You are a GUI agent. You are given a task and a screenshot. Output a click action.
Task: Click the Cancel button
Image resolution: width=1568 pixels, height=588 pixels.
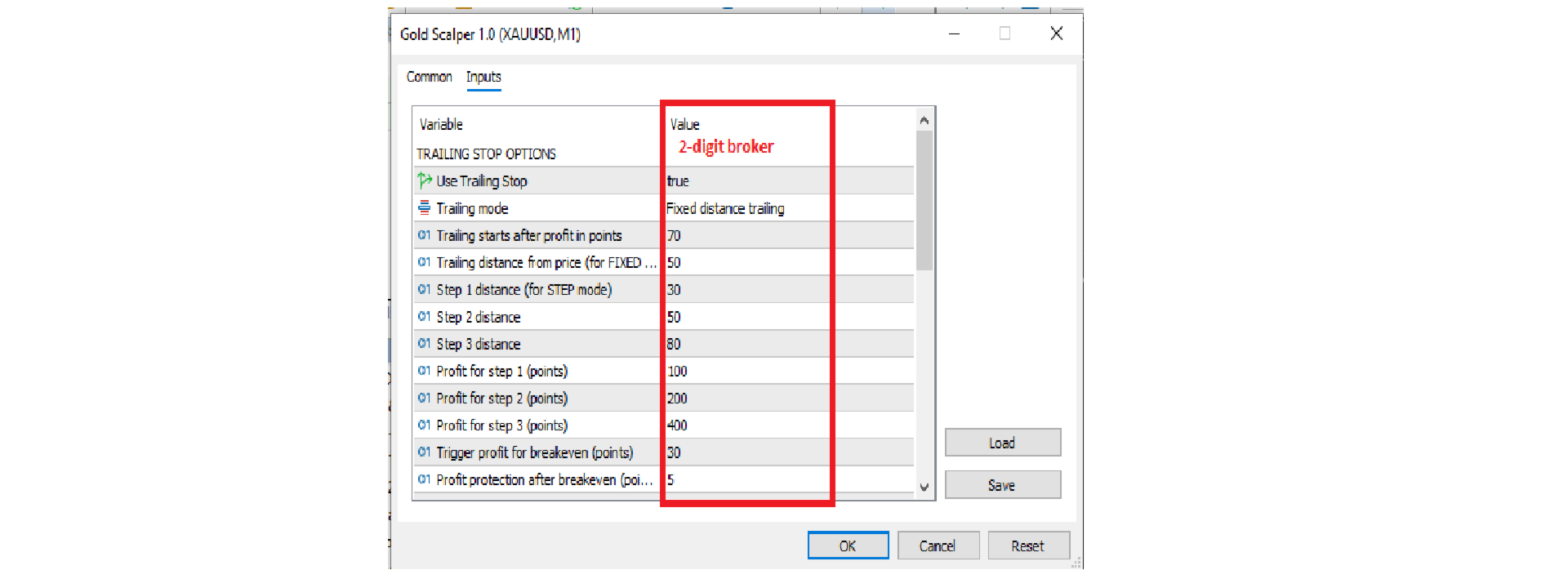[938, 546]
